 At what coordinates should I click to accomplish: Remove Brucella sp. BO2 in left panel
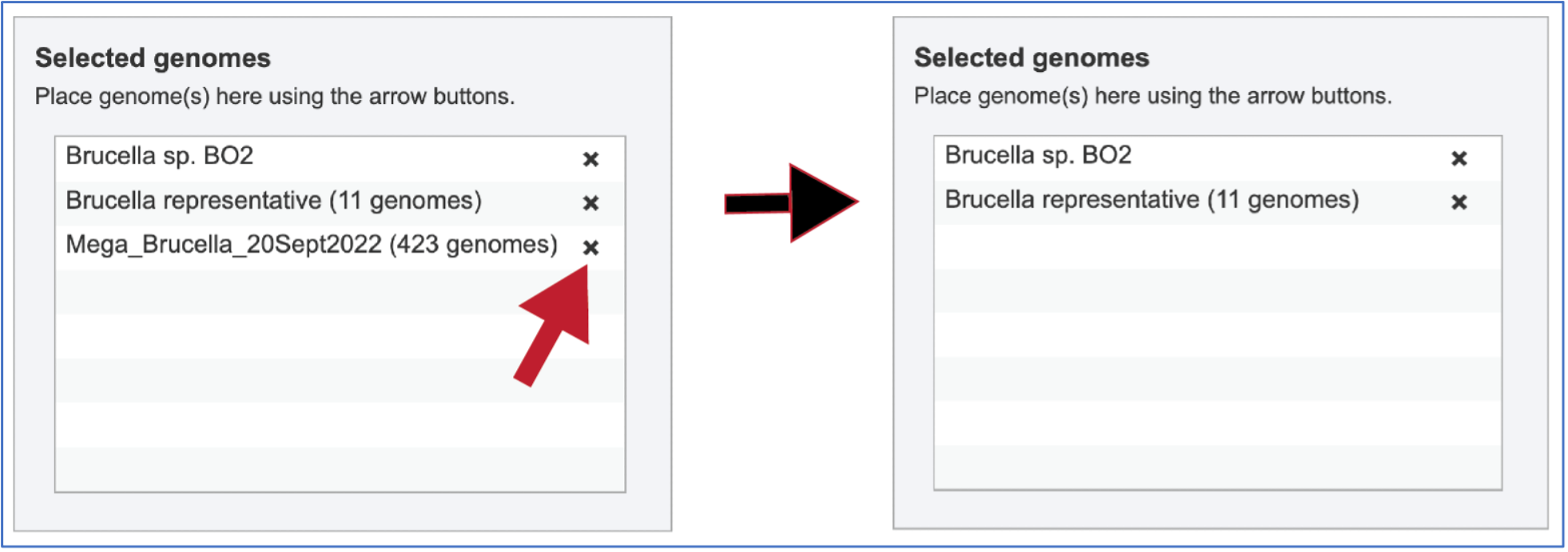pos(591,159)
